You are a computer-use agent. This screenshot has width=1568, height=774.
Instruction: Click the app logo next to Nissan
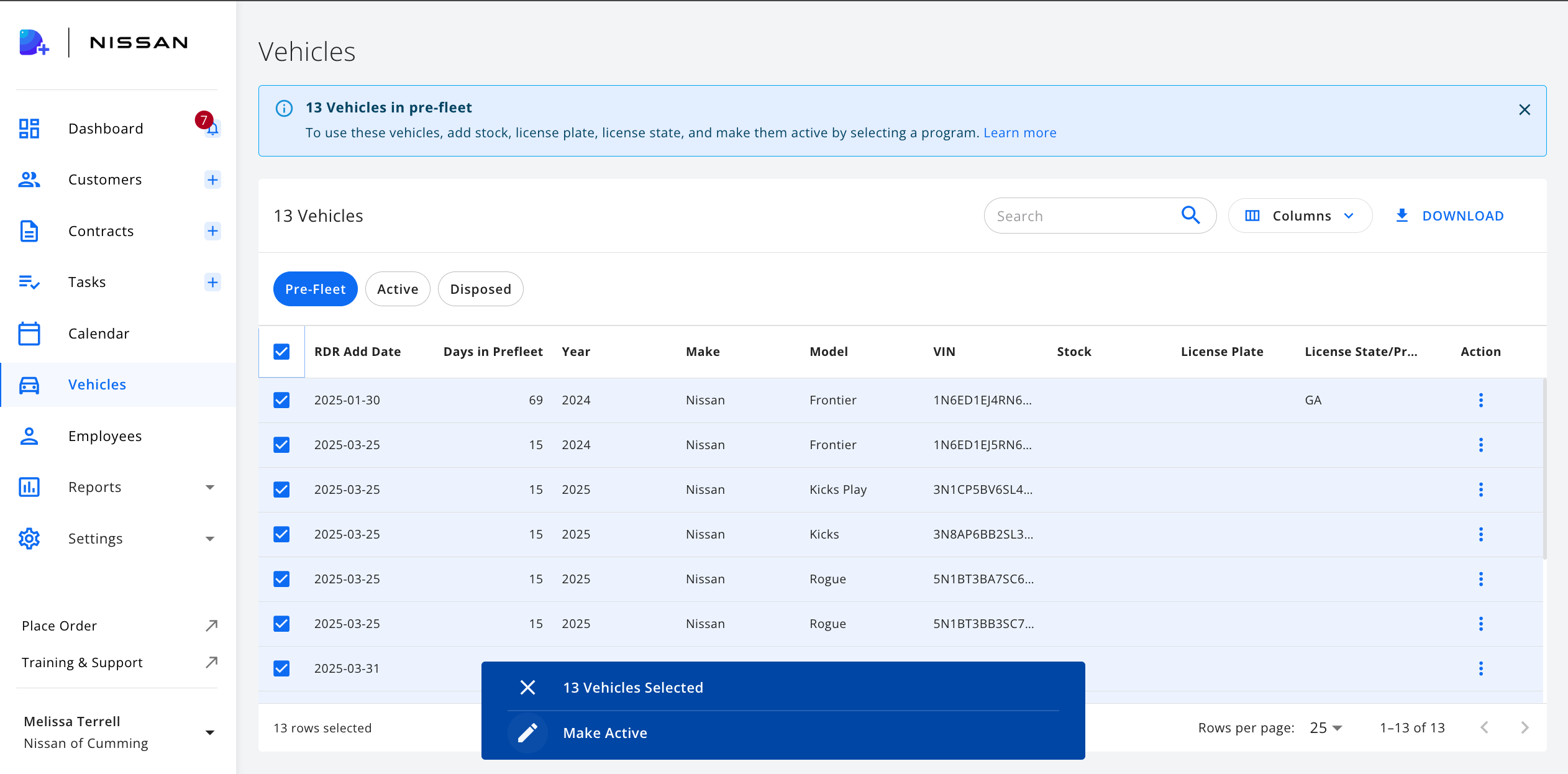[x=34, y=42]
